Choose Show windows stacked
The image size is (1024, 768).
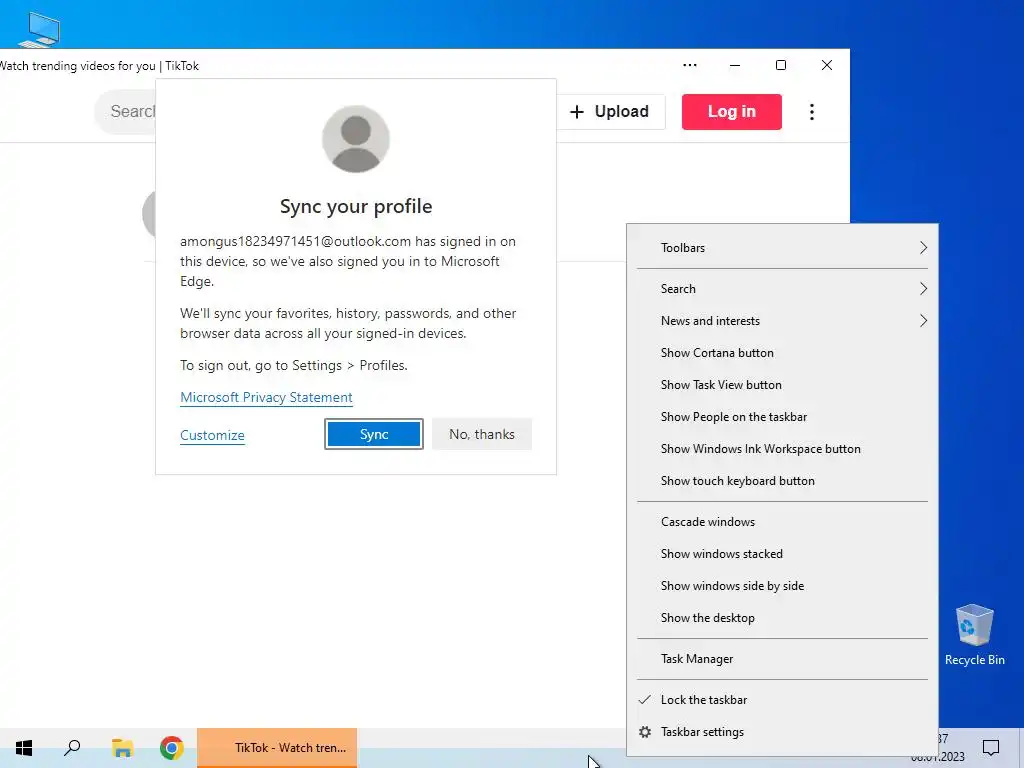pos(782,554)
